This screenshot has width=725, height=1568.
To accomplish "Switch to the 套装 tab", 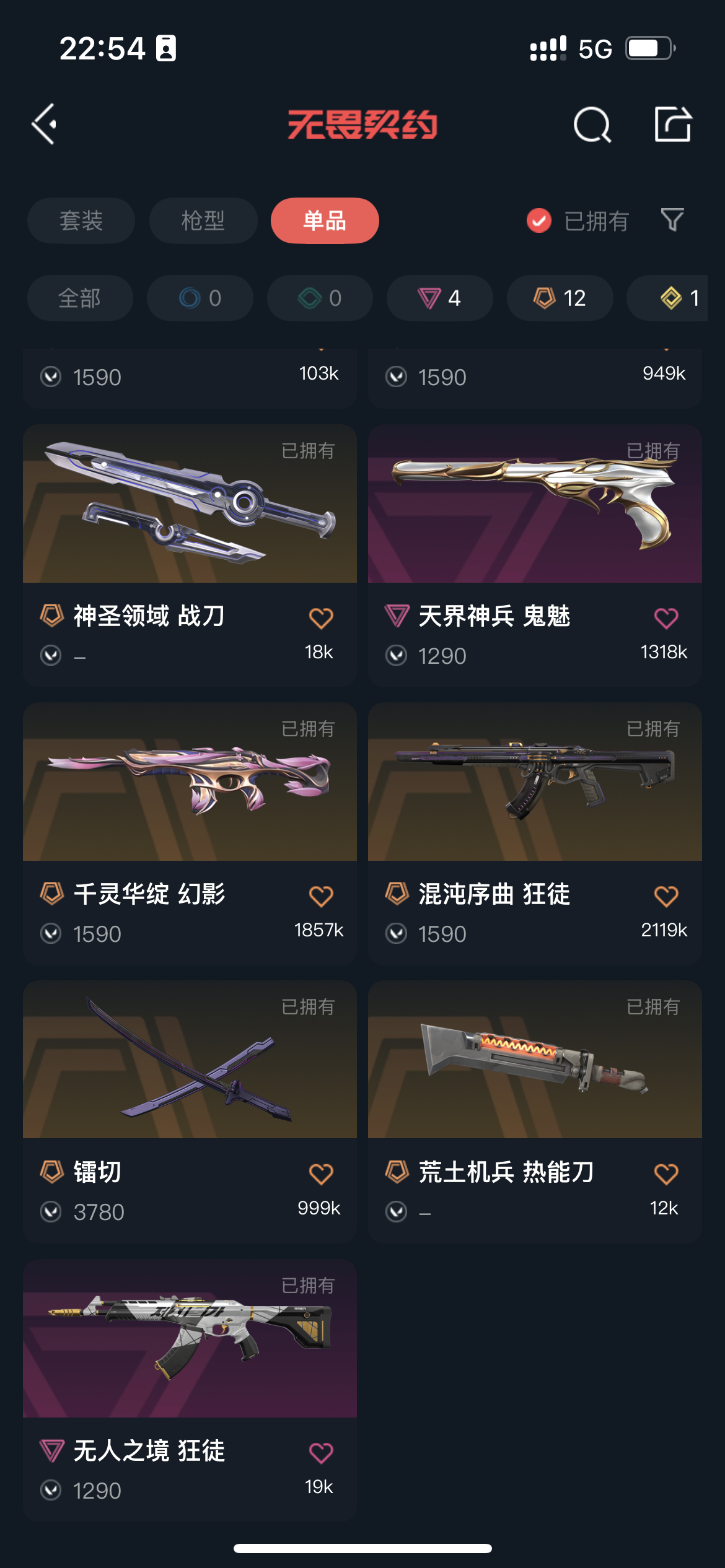I will (81, 220).
